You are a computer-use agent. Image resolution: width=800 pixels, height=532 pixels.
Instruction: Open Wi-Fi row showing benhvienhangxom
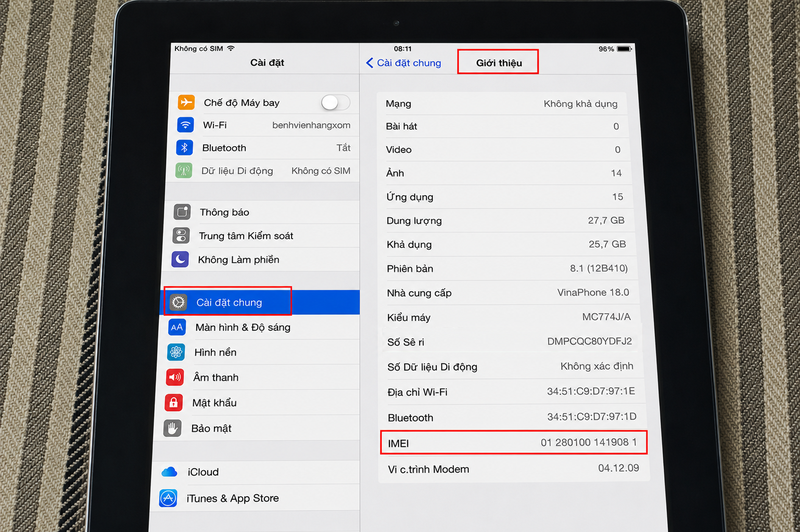[x=266, y=125]
